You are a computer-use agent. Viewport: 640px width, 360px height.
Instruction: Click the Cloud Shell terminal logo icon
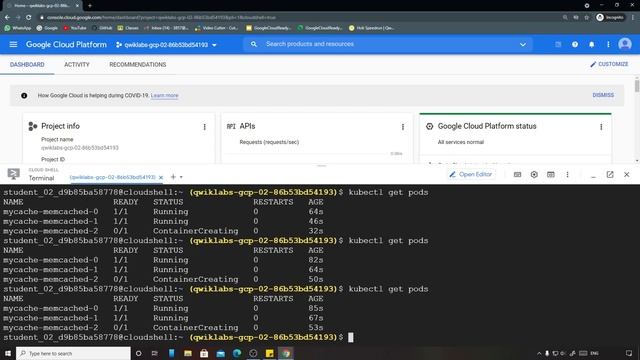tap(13, 174)
